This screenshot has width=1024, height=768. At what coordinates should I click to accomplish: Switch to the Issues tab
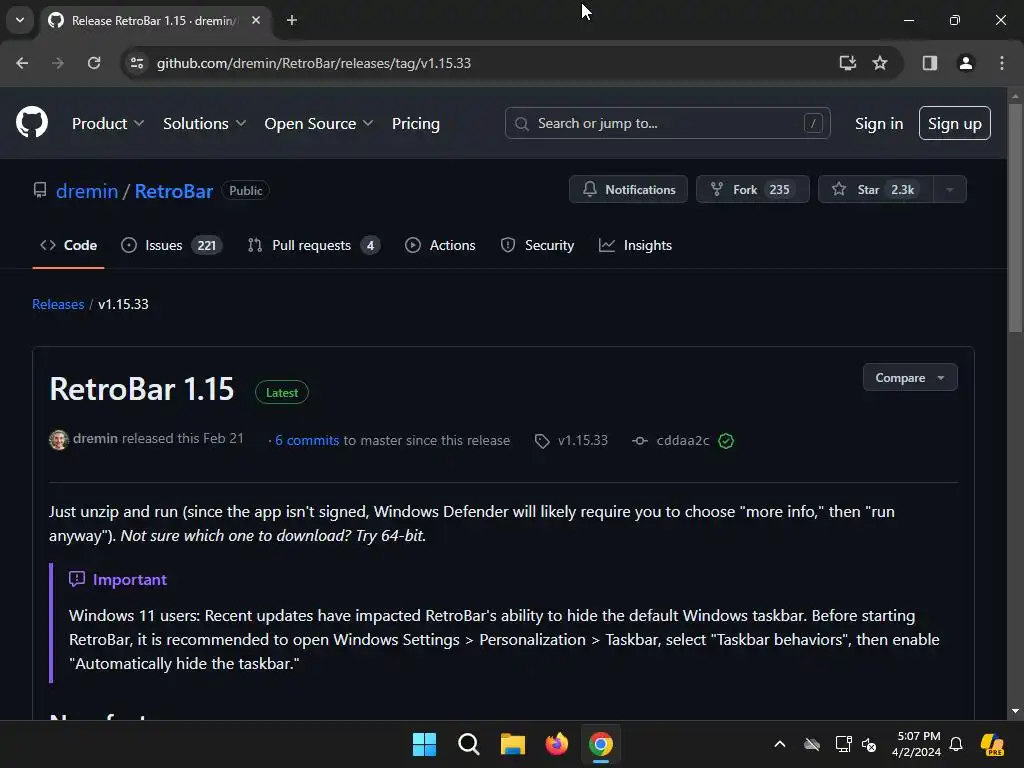point(171,246)
